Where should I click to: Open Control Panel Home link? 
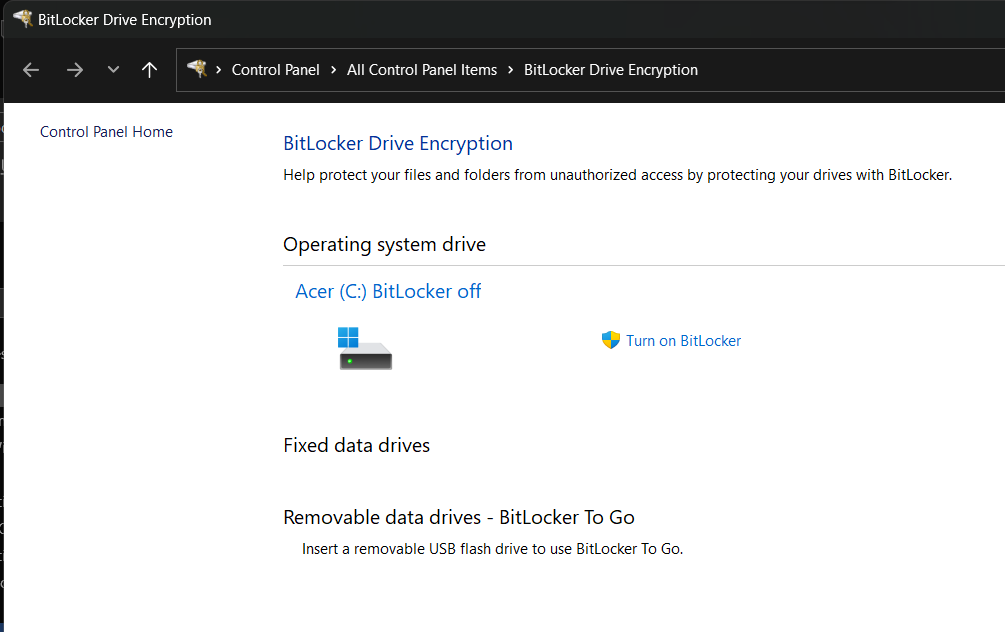(x=106, y=131)
